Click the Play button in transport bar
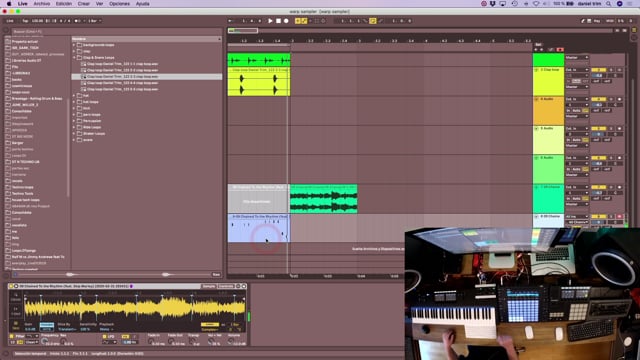640x360 pixels. click(270, 21)
